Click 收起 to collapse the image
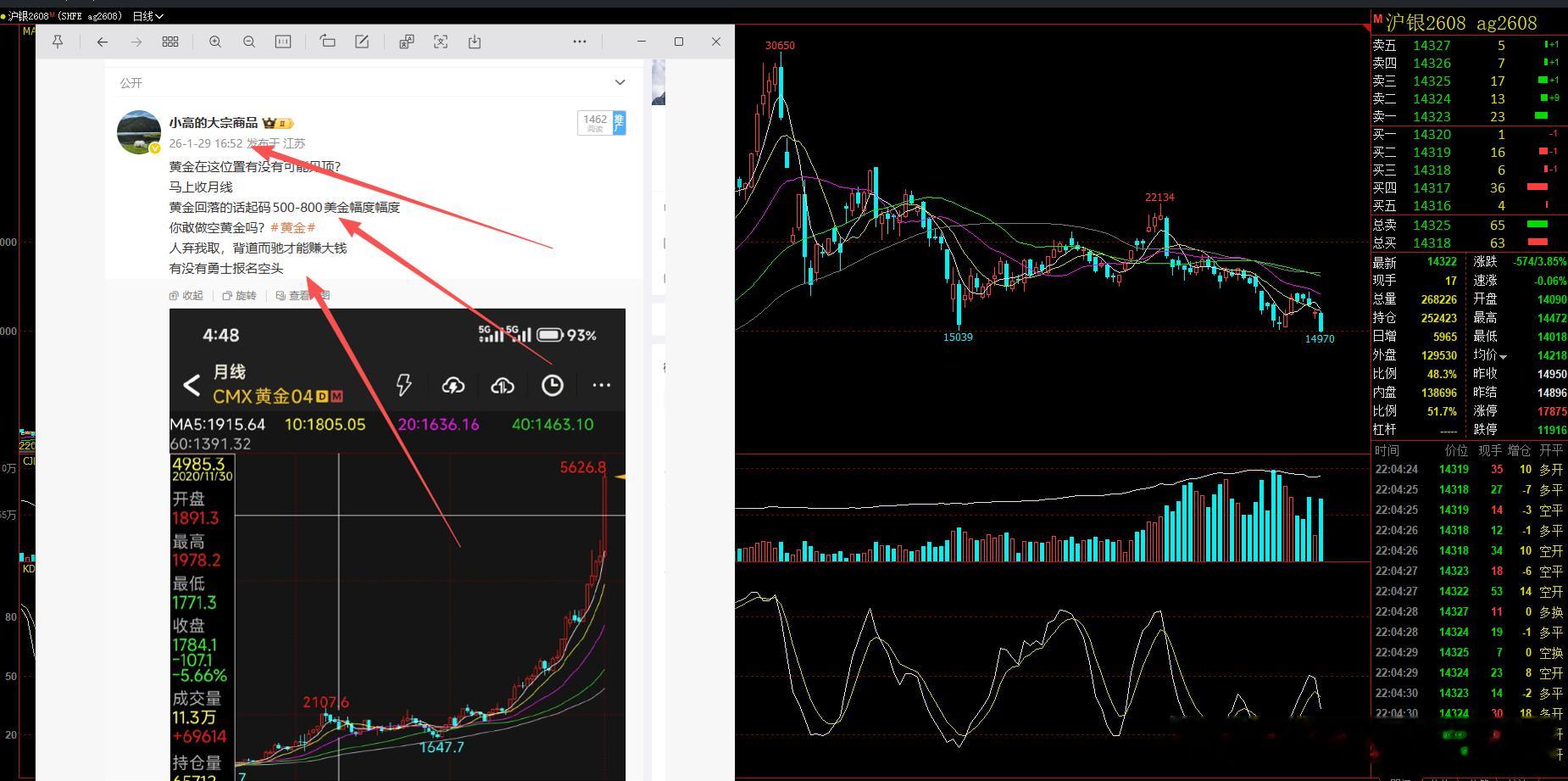The image size is (1568, 781). point(186,296)
